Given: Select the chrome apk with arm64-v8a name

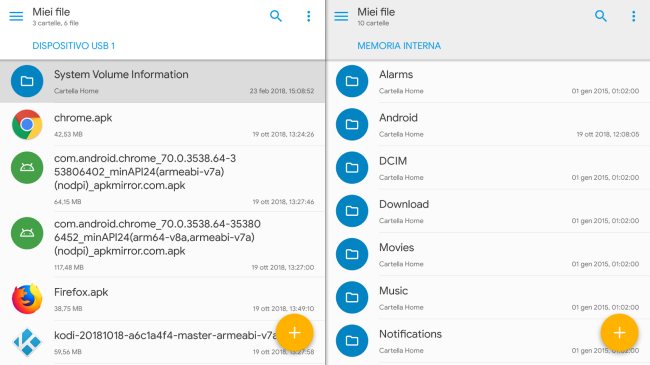Looking at the screenshot, I should [x=158, y=237].
